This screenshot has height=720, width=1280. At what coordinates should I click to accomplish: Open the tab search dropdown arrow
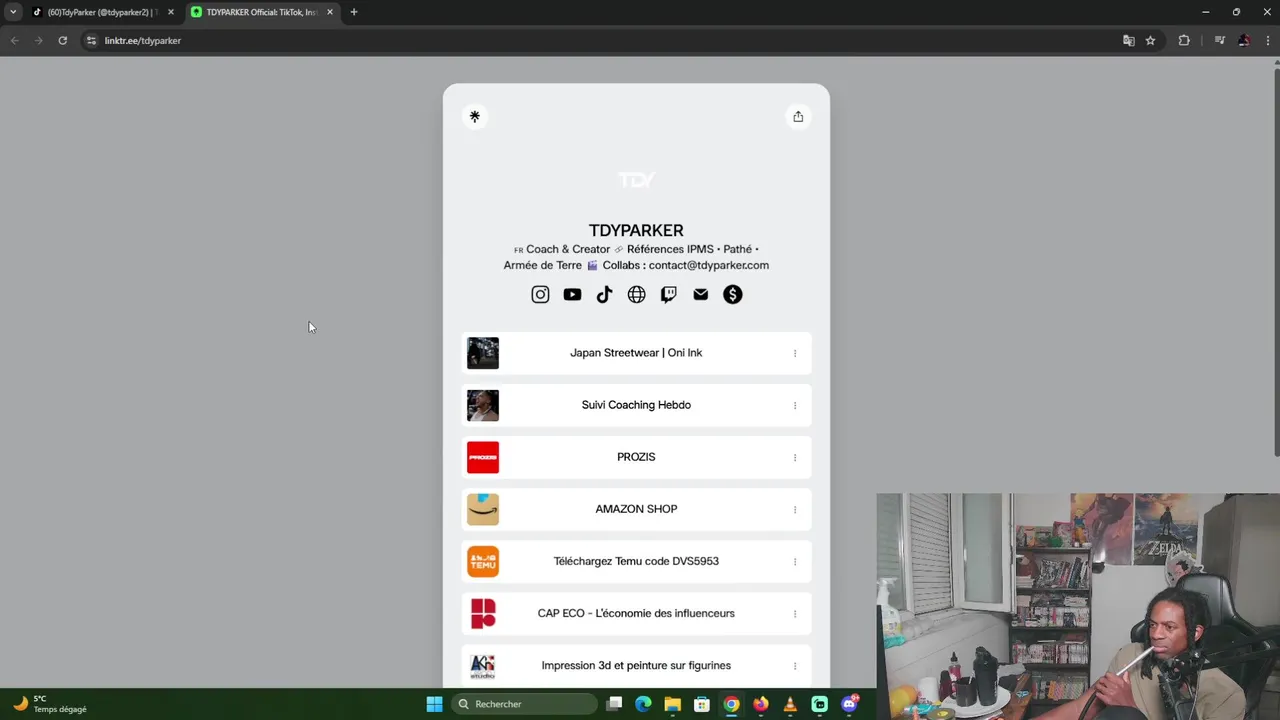(13, 12)
